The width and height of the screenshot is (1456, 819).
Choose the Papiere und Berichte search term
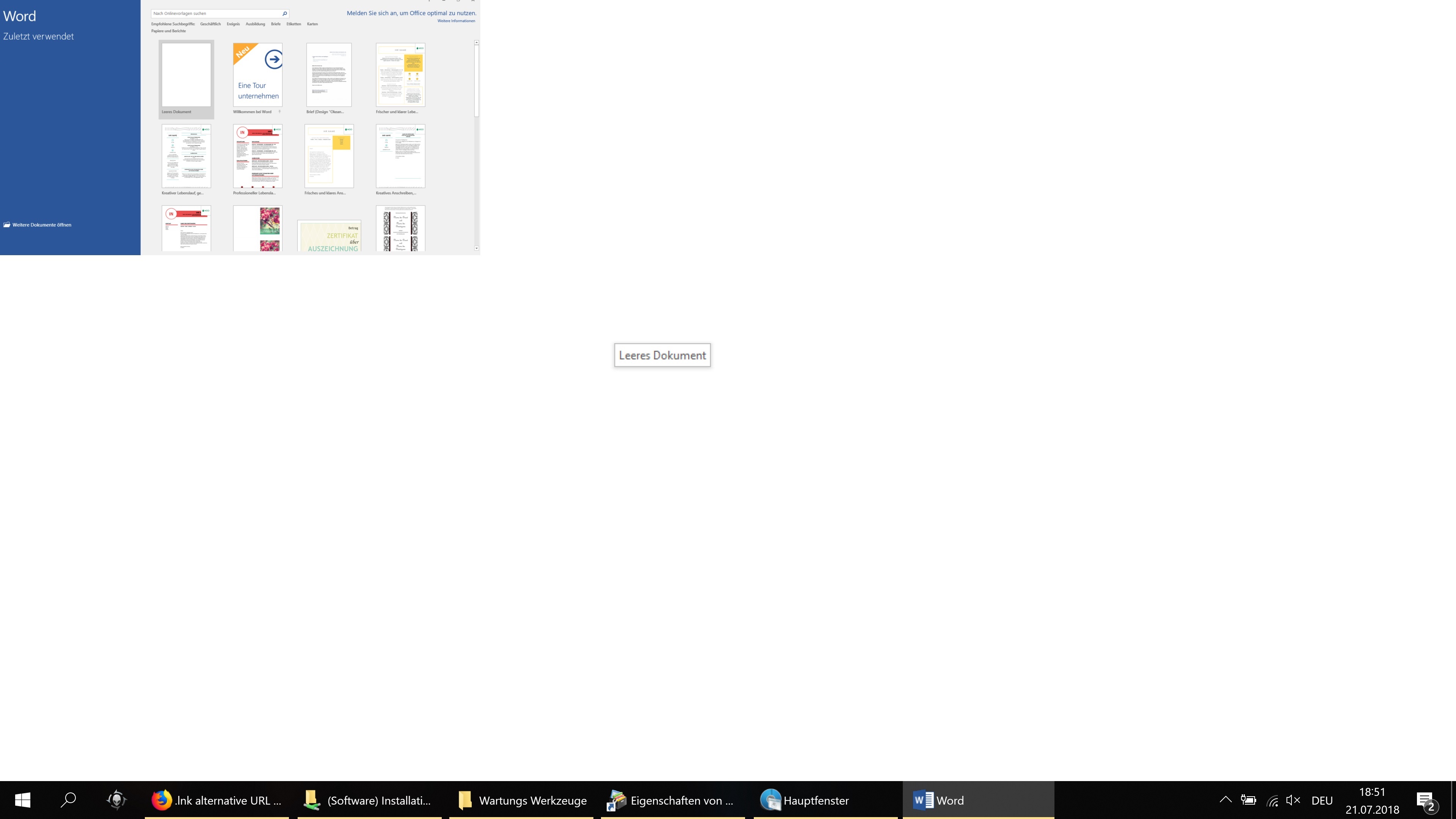(168, 31)
